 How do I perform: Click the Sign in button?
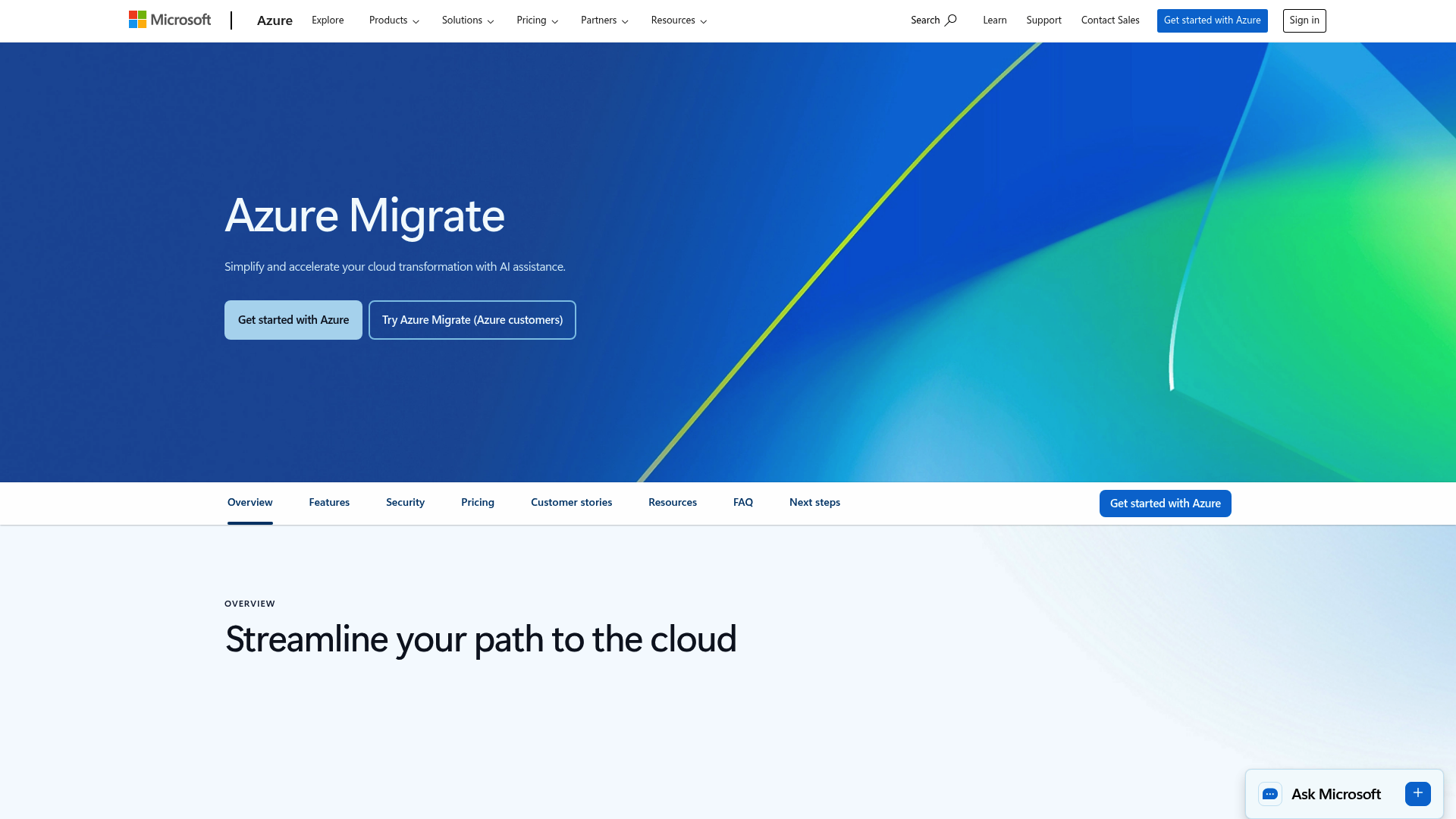point(1304,20)
